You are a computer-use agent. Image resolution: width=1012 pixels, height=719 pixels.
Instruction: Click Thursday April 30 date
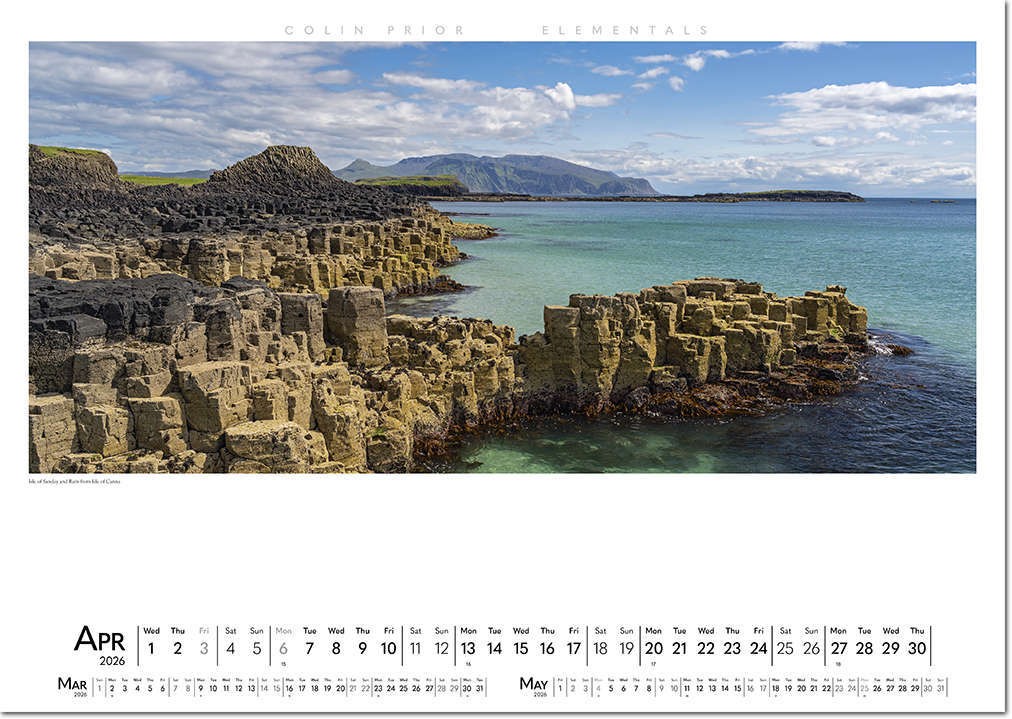click(x=917, y=648)
